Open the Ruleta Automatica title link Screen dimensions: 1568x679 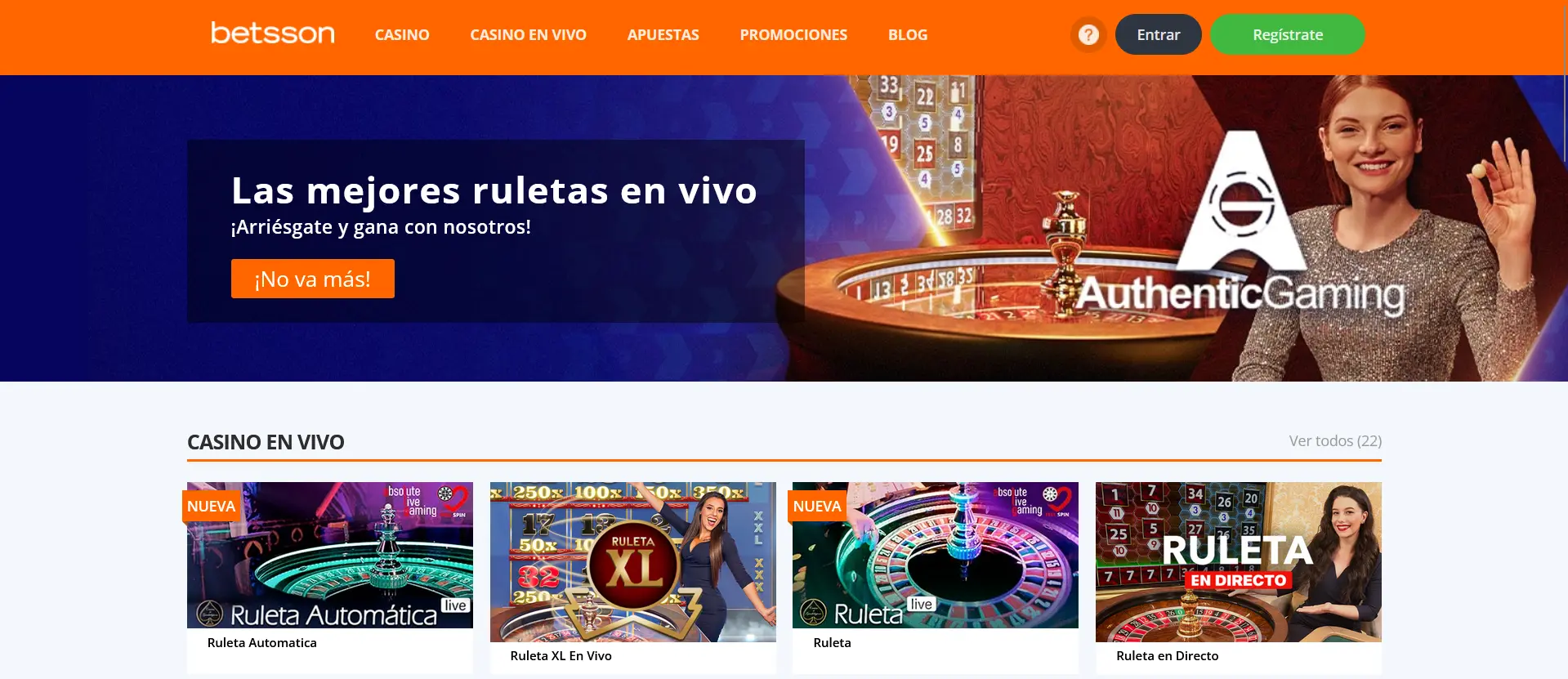click(262, 642)
